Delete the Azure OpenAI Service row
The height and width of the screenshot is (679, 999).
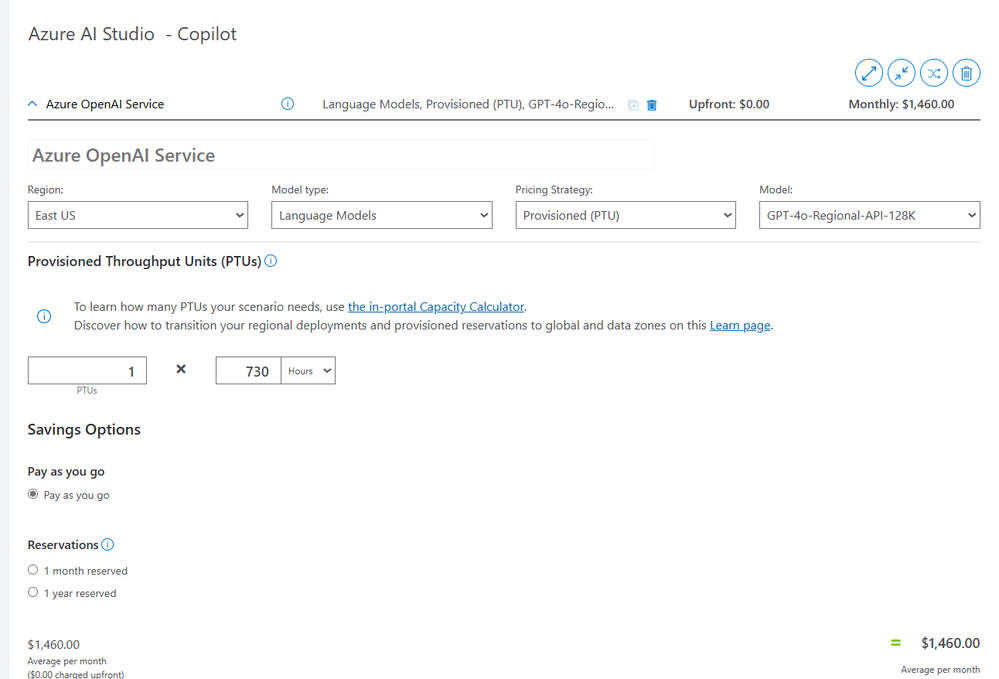[652, 105]
